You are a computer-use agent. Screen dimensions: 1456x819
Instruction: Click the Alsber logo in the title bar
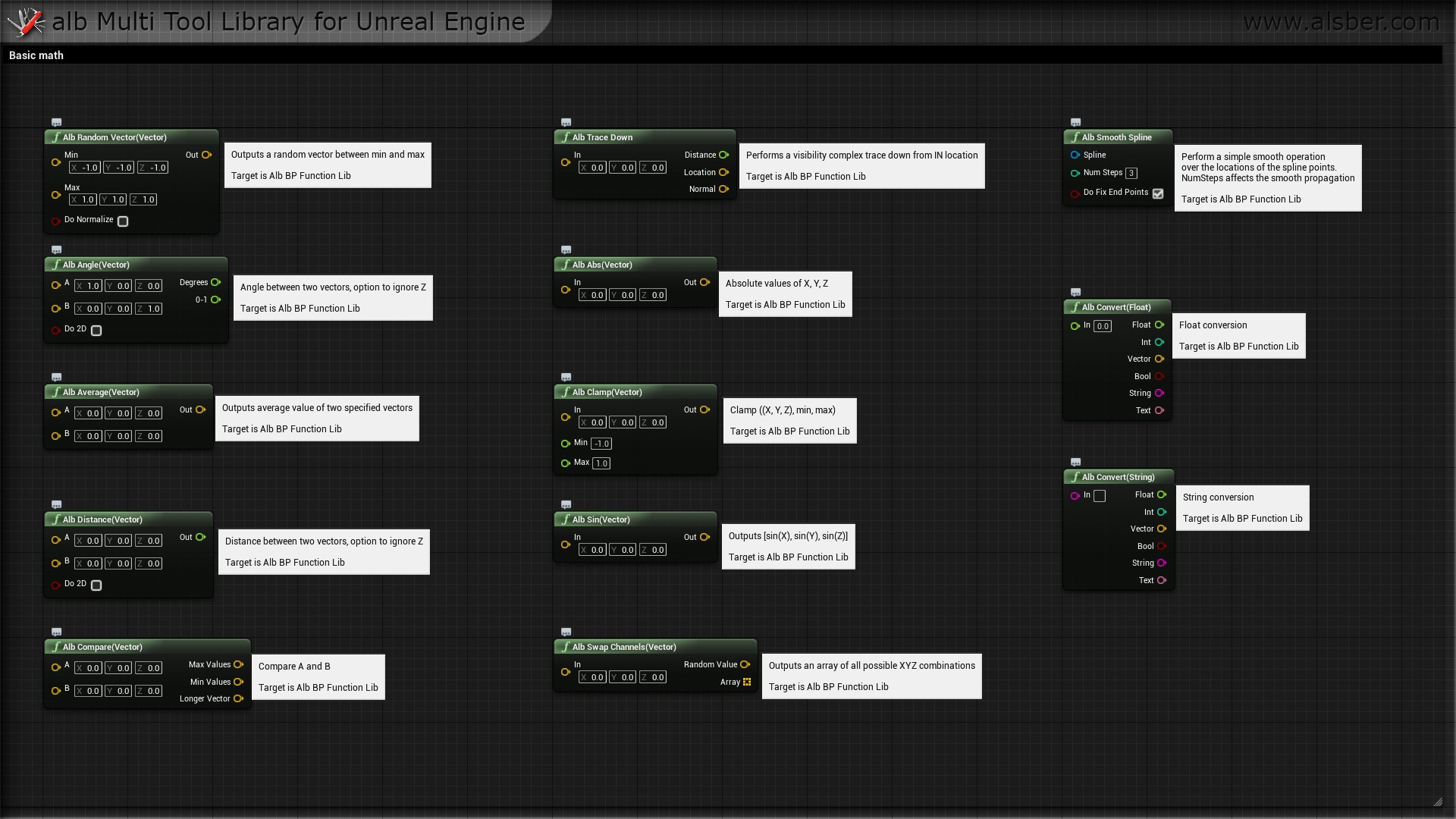click(x=25, y=21)
